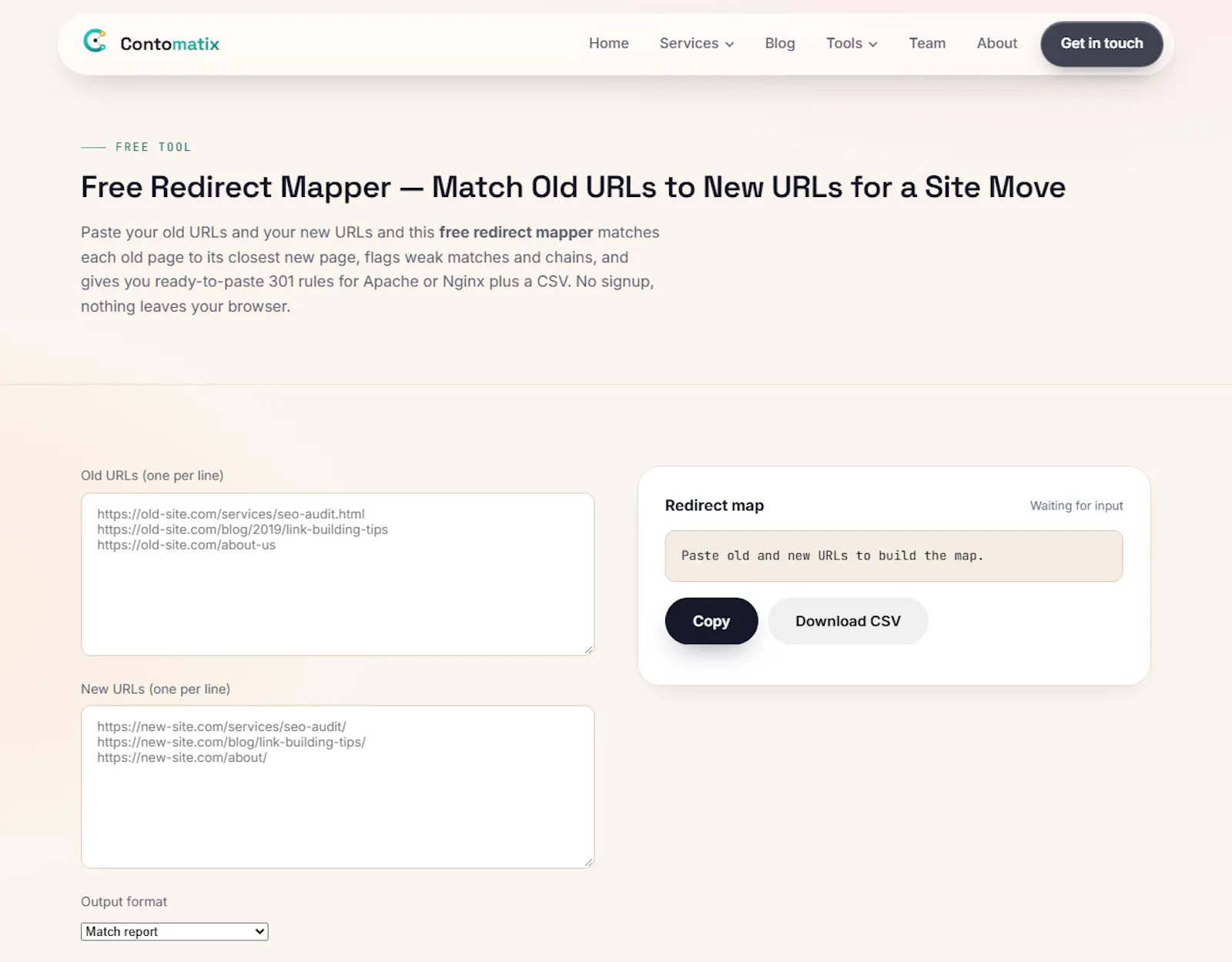This screenshot has height=962, width=1232.
Task: Open the Contomatix wordmark home link
Action: coord(169,44)
